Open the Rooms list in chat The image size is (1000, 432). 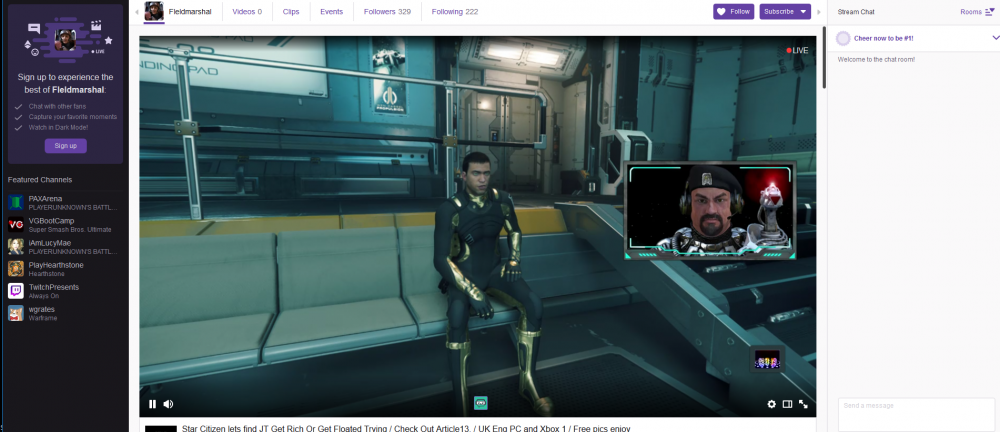click(x=974, y=12)
